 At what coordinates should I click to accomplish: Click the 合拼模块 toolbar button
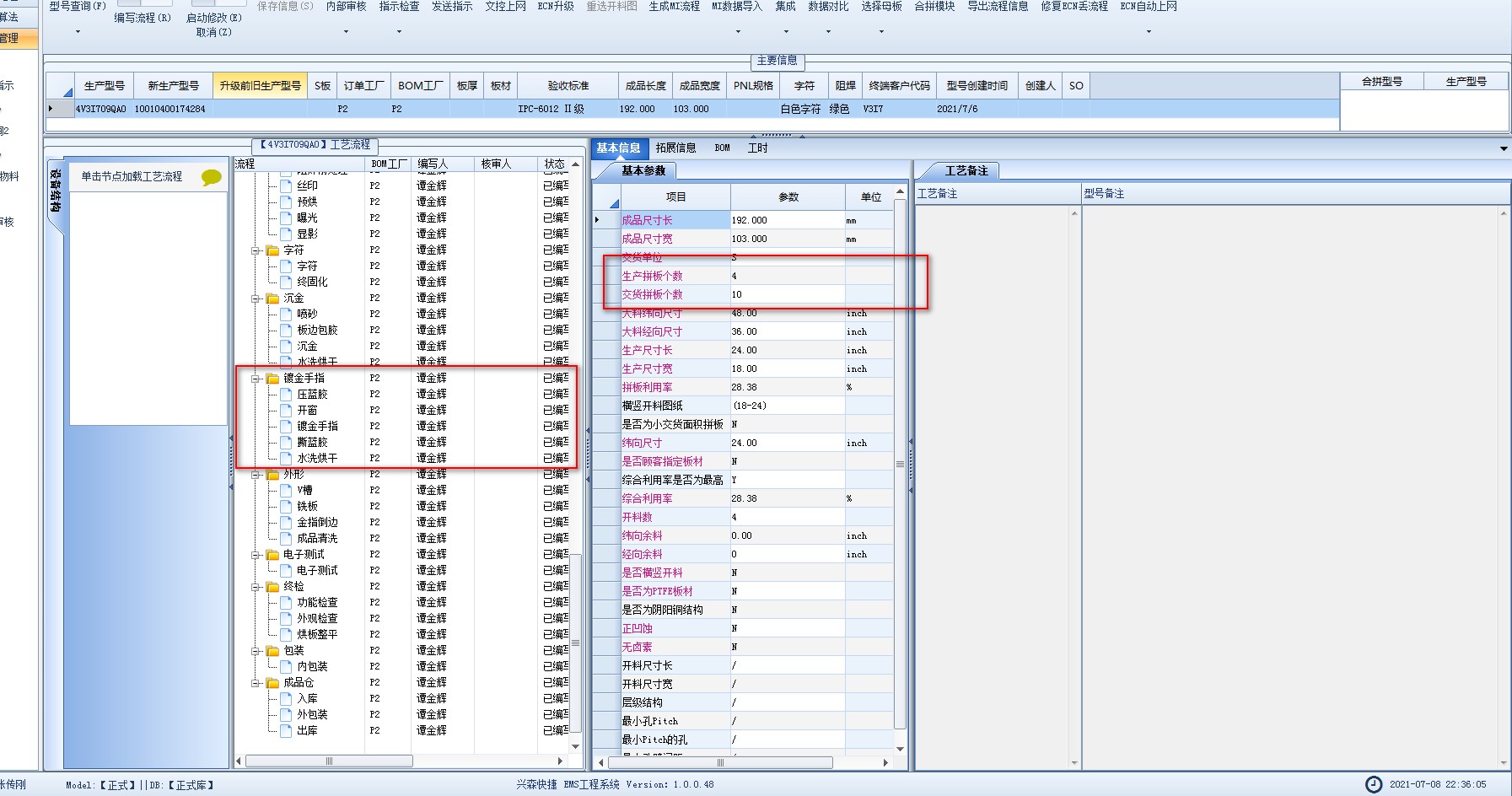pyautogui.click(x=934, y=7)
